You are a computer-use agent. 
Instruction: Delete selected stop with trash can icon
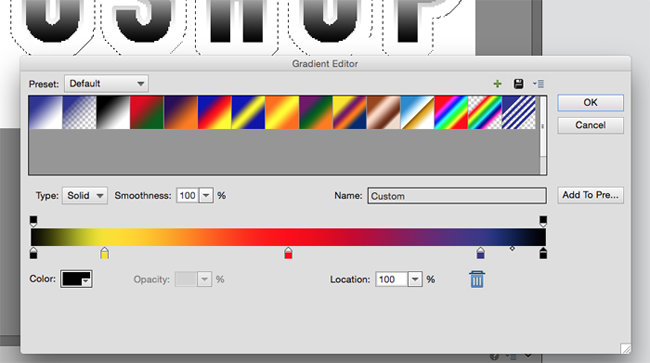pyautogui.click(x=477, y=279)
